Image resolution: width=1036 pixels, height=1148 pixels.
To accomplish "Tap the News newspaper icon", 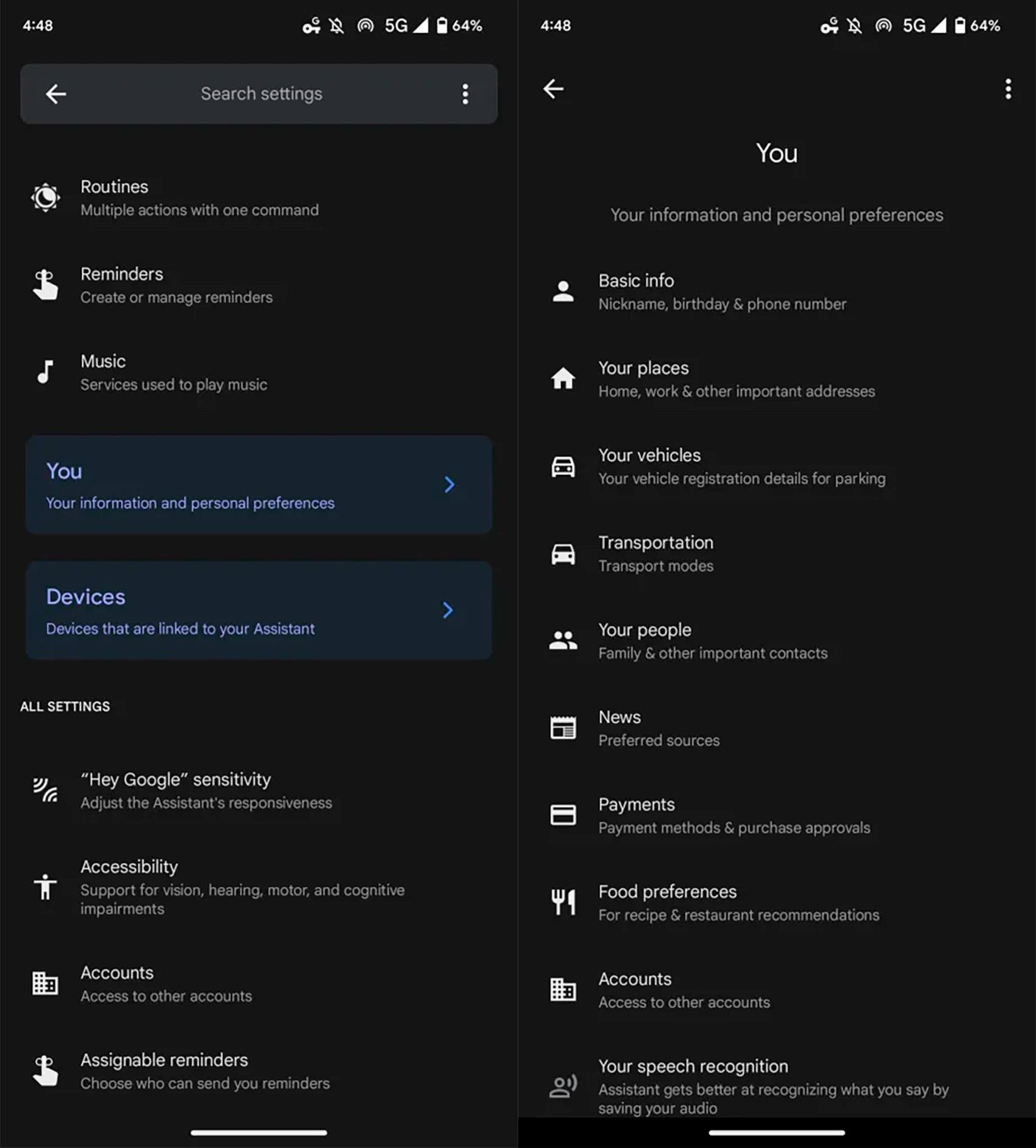I will tap(563, 728).
